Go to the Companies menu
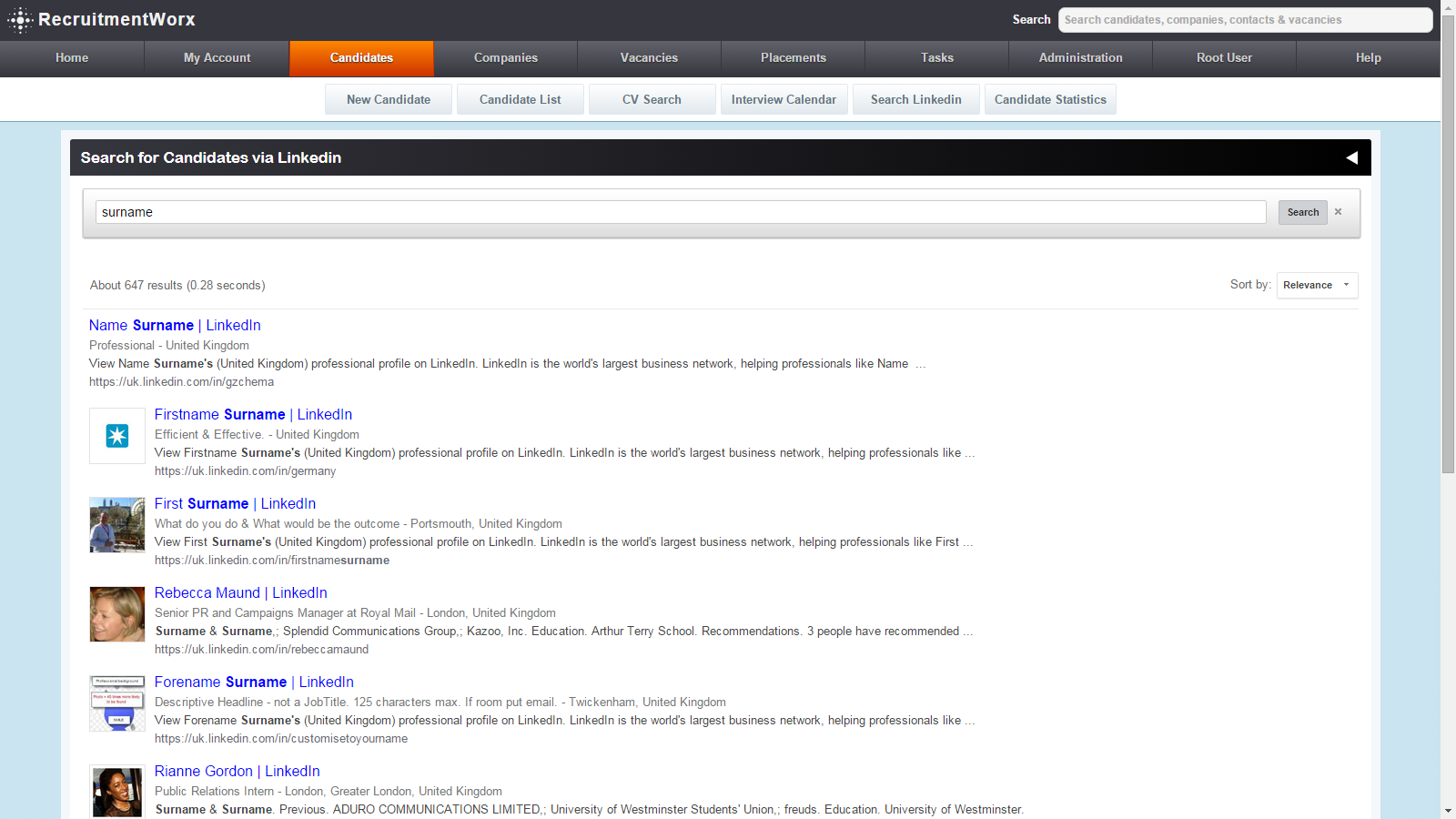The width and height of the screenshot is (1456, 819). (506, 58)
